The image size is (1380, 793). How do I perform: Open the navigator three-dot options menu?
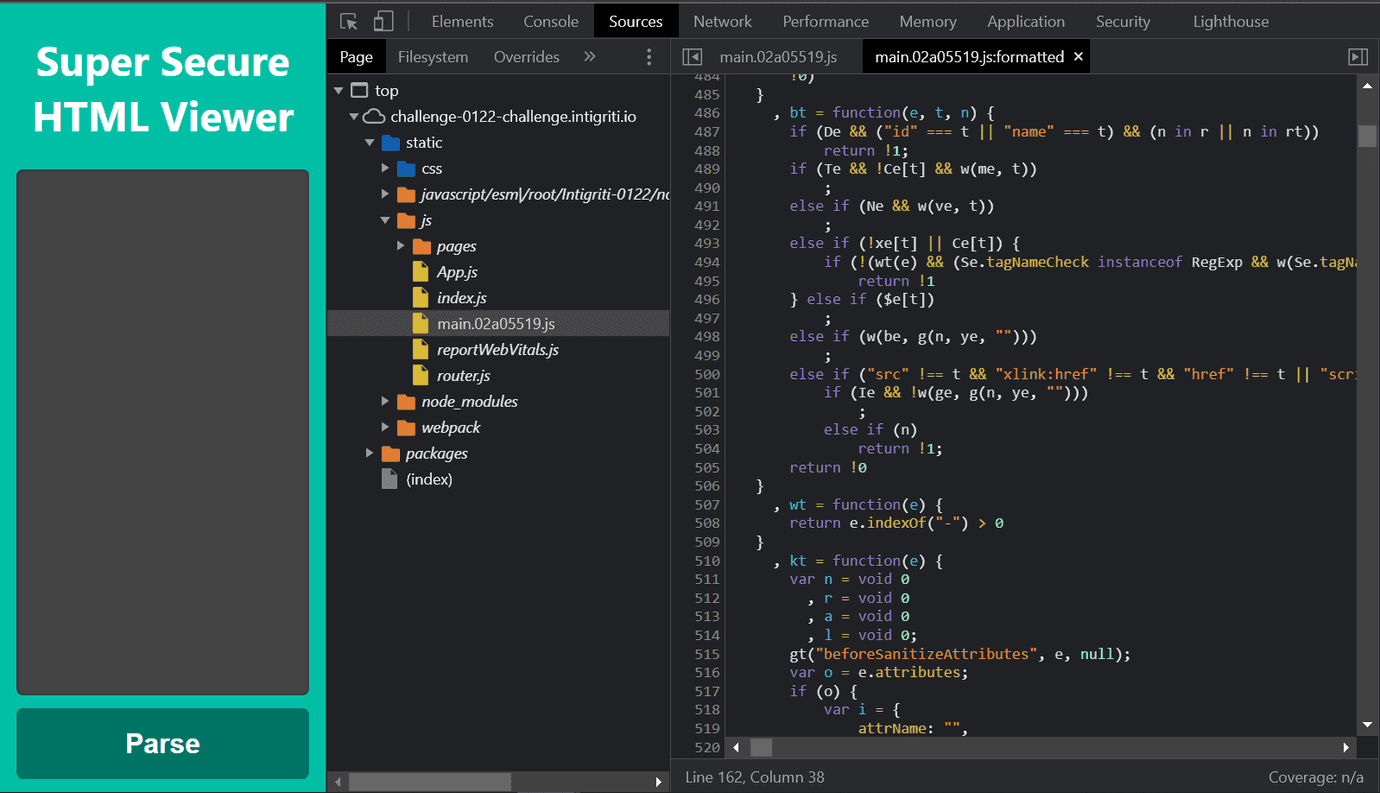[649, 57]
